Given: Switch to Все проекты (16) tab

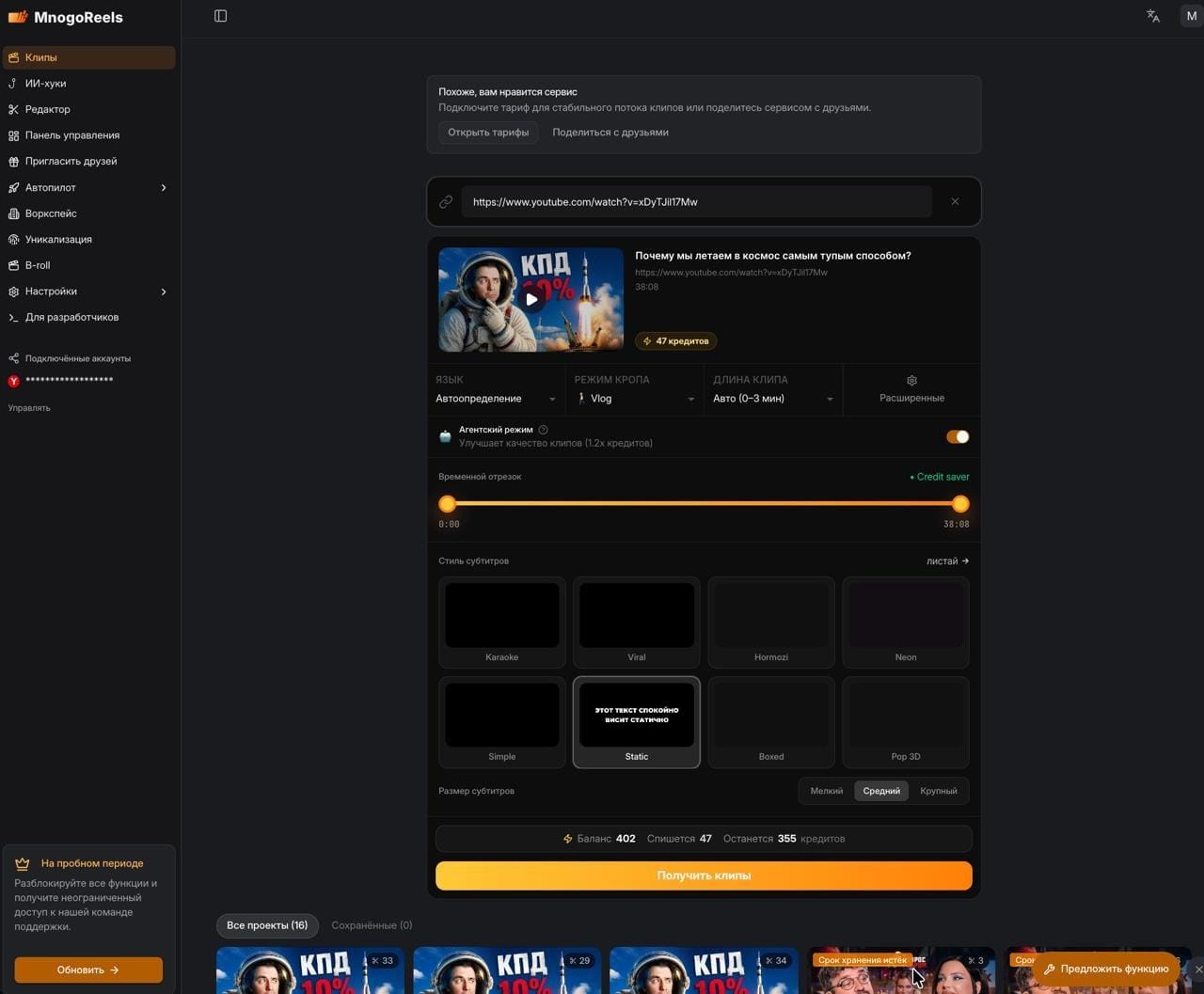Looking at the screenshot, I should 267,925.
